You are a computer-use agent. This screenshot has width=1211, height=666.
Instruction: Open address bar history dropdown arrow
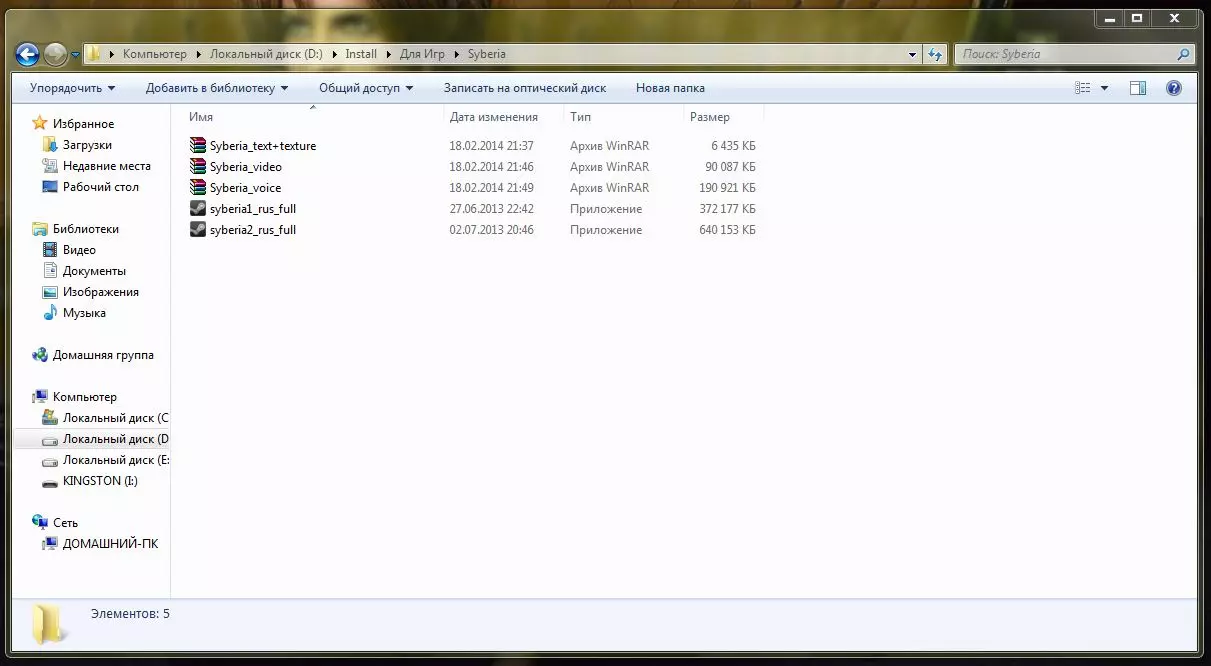(912, 55)
